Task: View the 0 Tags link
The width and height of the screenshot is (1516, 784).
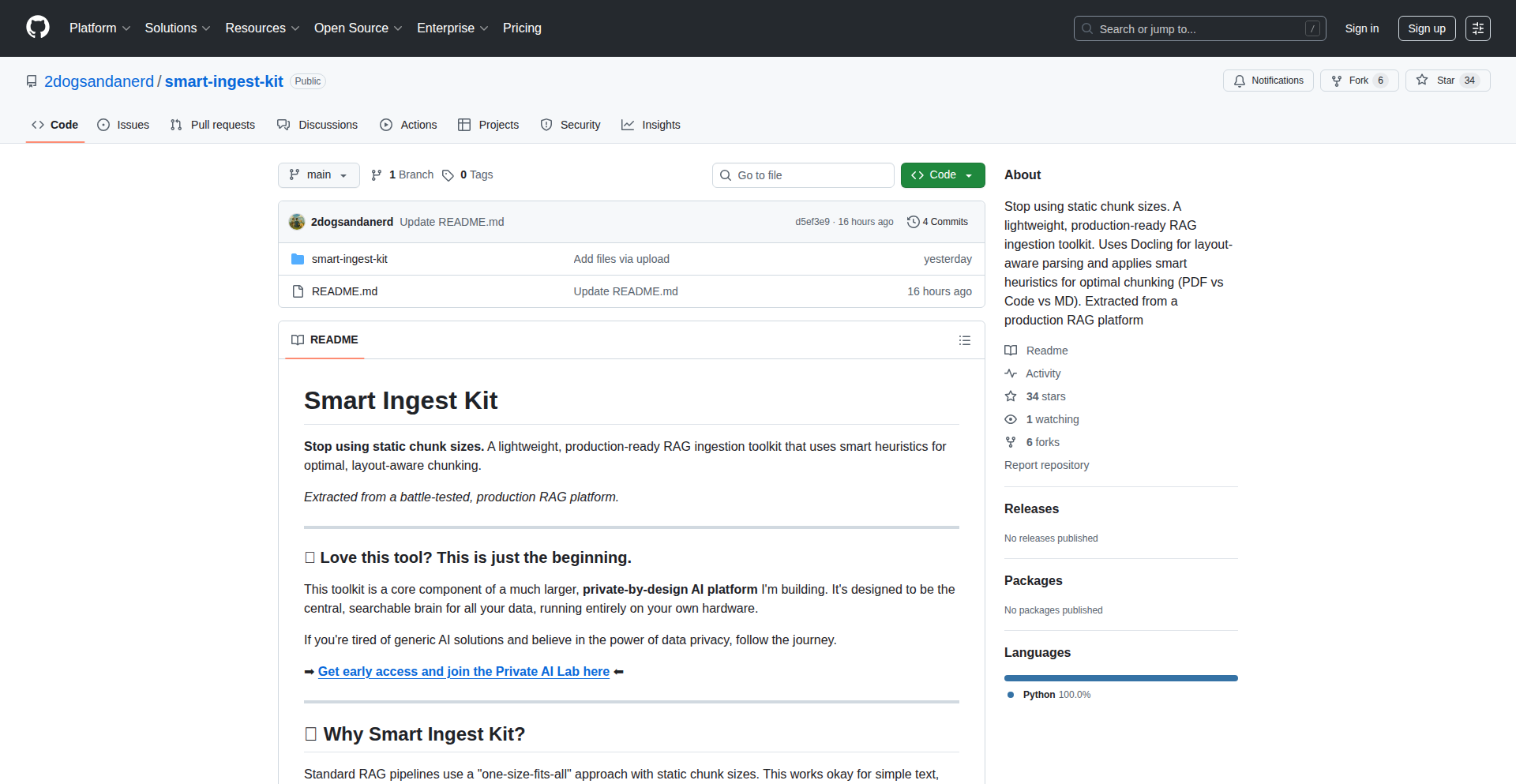Action: [467, 175]
